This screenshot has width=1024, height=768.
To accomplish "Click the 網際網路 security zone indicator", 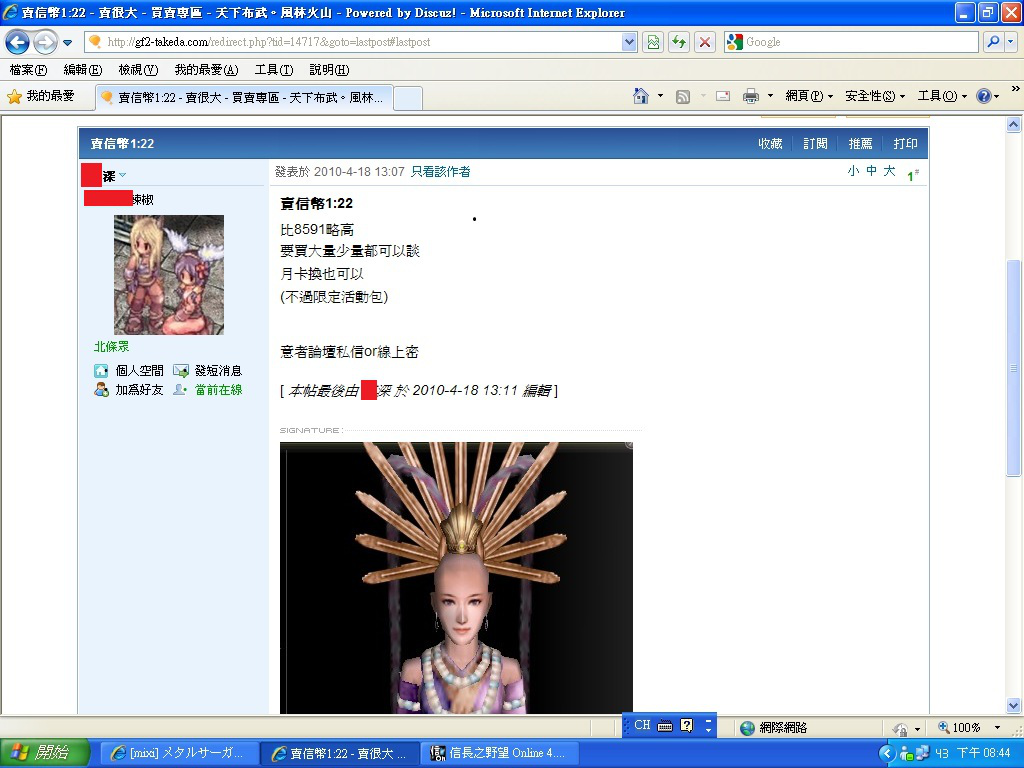I will [x=774, y=728].
